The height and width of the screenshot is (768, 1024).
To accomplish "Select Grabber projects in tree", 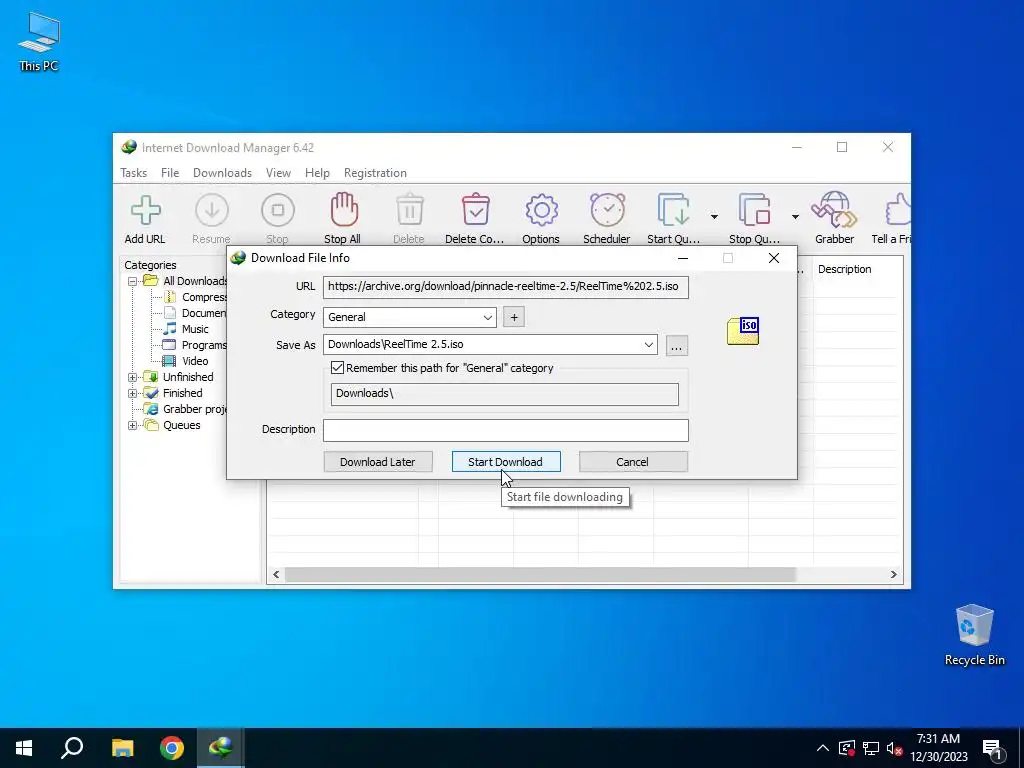I will click(x=195, y=409).
